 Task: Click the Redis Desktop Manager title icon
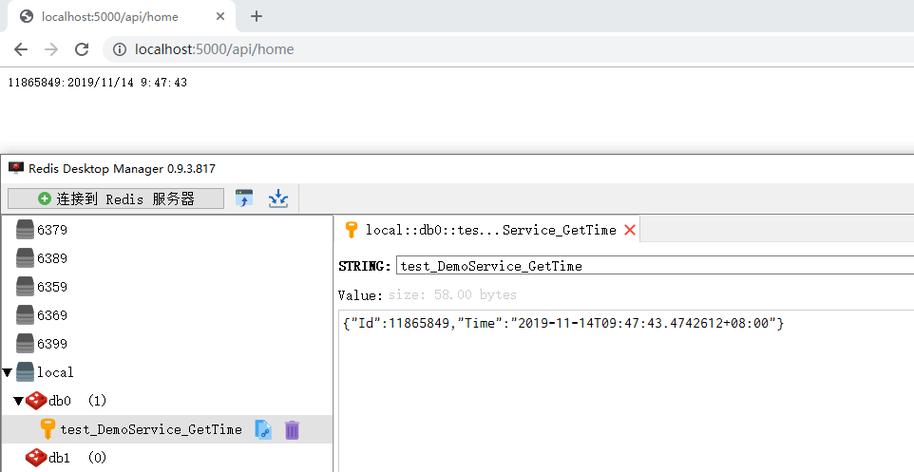[16, 168]
